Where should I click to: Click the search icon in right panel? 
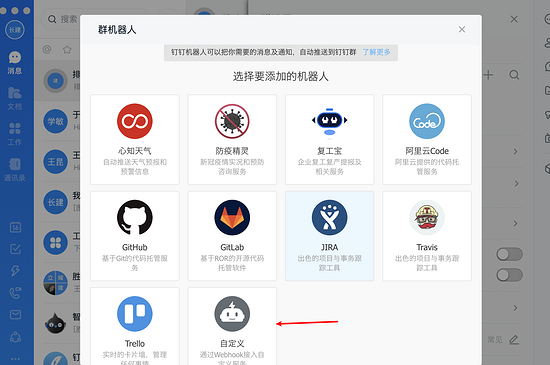click(x=514, y=75)
